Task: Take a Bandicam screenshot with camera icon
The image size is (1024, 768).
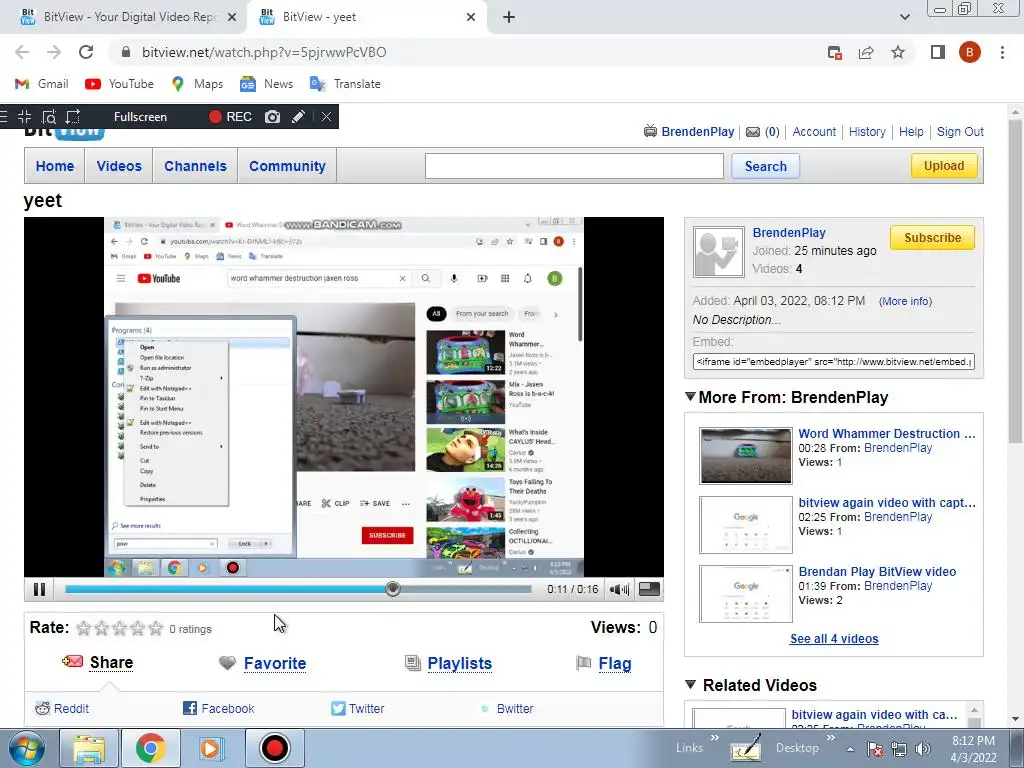Action: click(272, 117)
